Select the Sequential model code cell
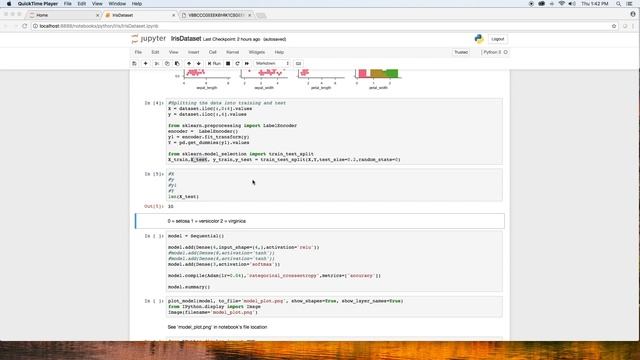 tap(334, 261)
